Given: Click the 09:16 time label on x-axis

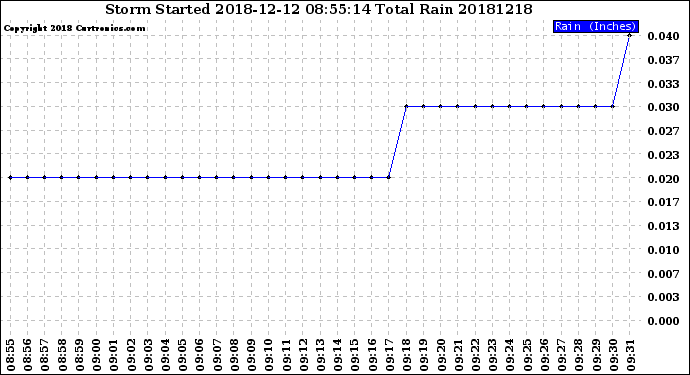Looking at the screenshot, I should point(372,355).
